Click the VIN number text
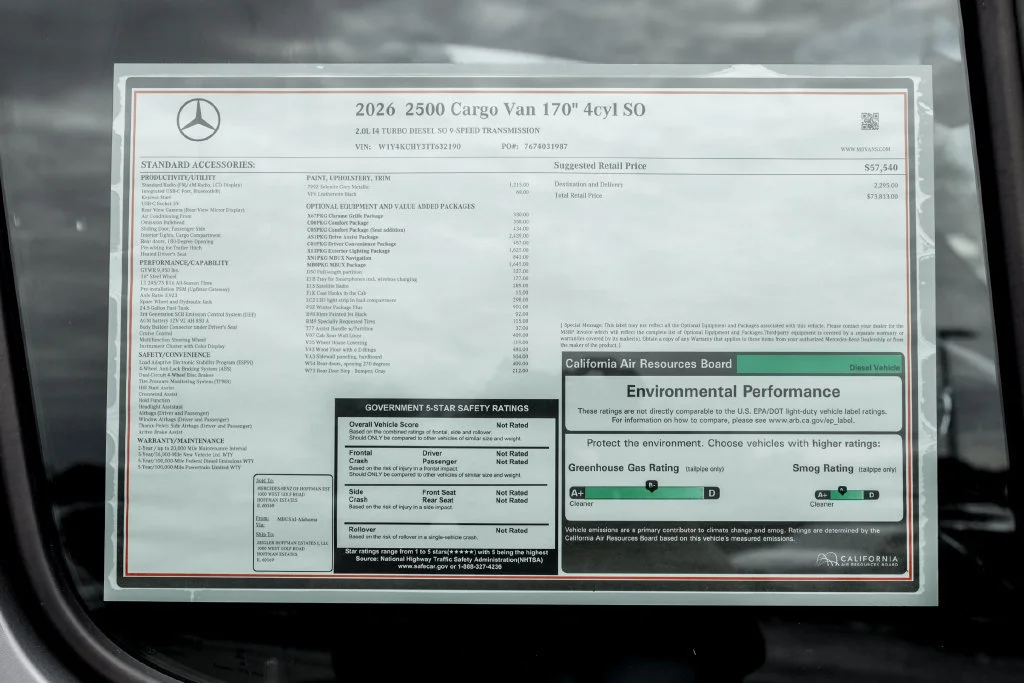This screenshot has height=683, width=1024. click(x=419, y=146)
